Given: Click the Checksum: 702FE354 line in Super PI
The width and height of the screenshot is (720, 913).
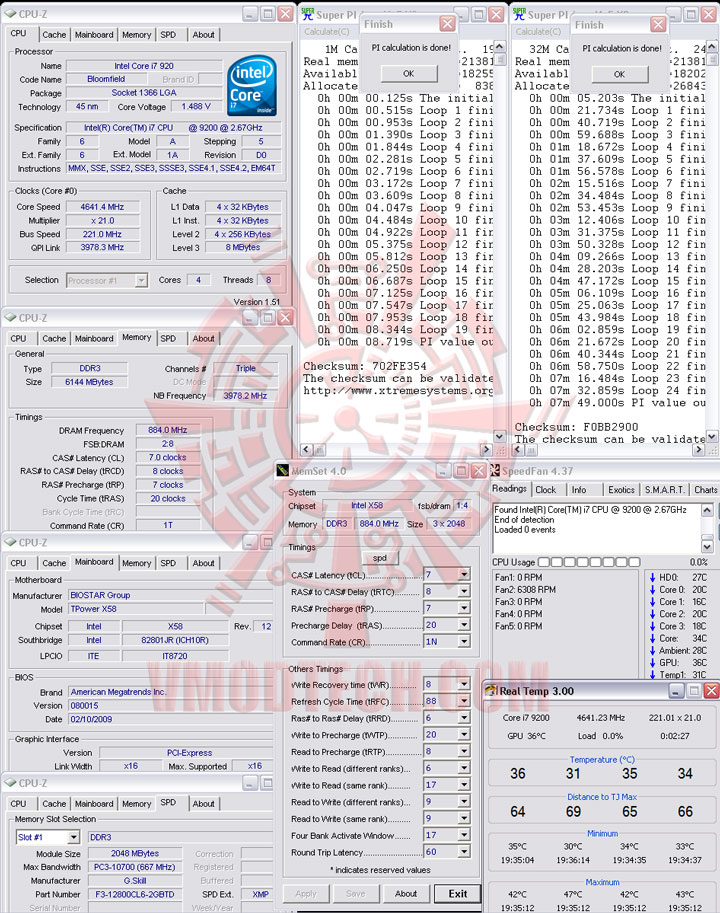Looking at the screenshot, I should point(365,366).
